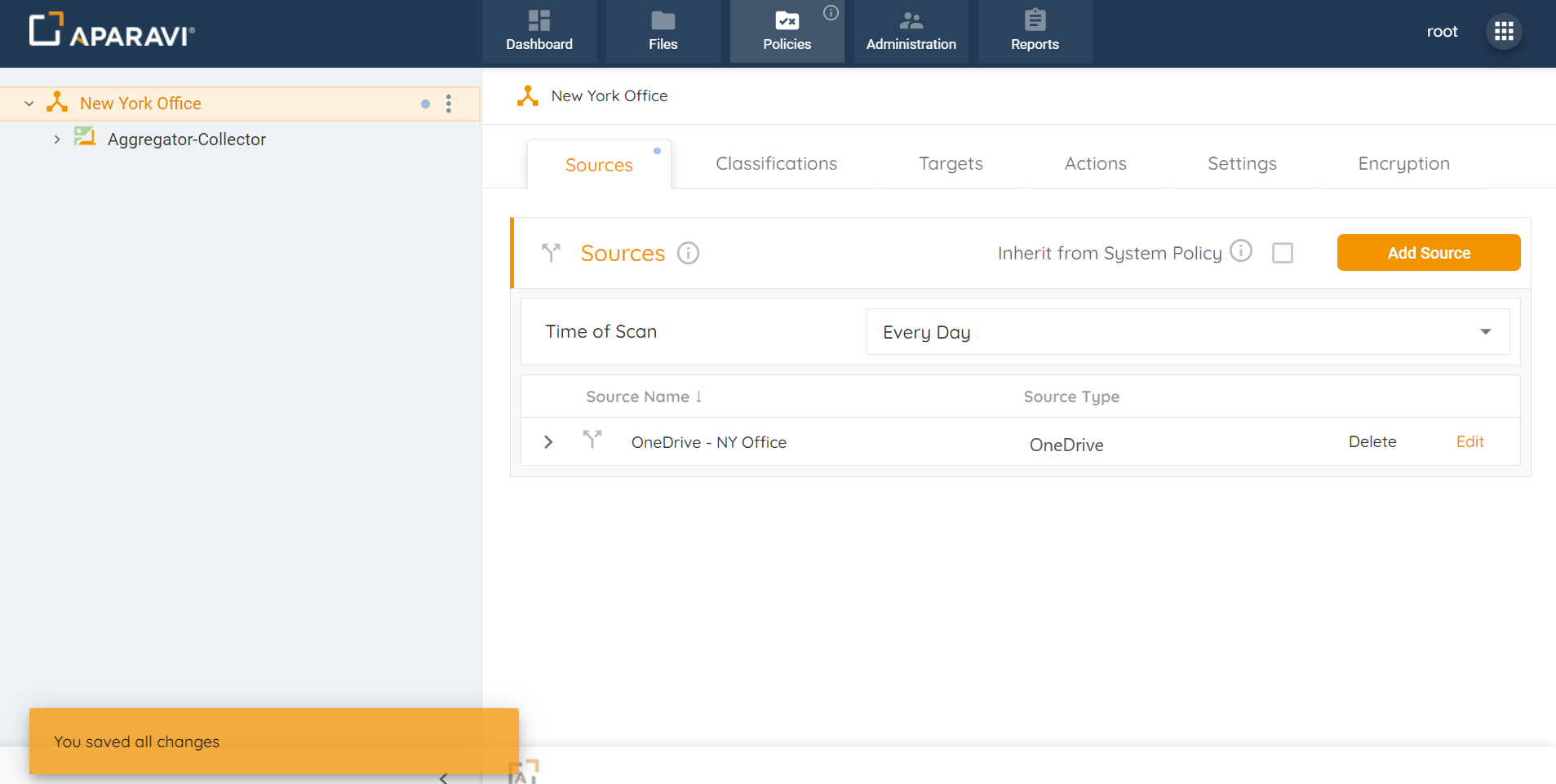Expand the Aggregator-Collector tree node
Viewport: 1556px width, 784px height.
pyautogui.click(x=57, y=140)
